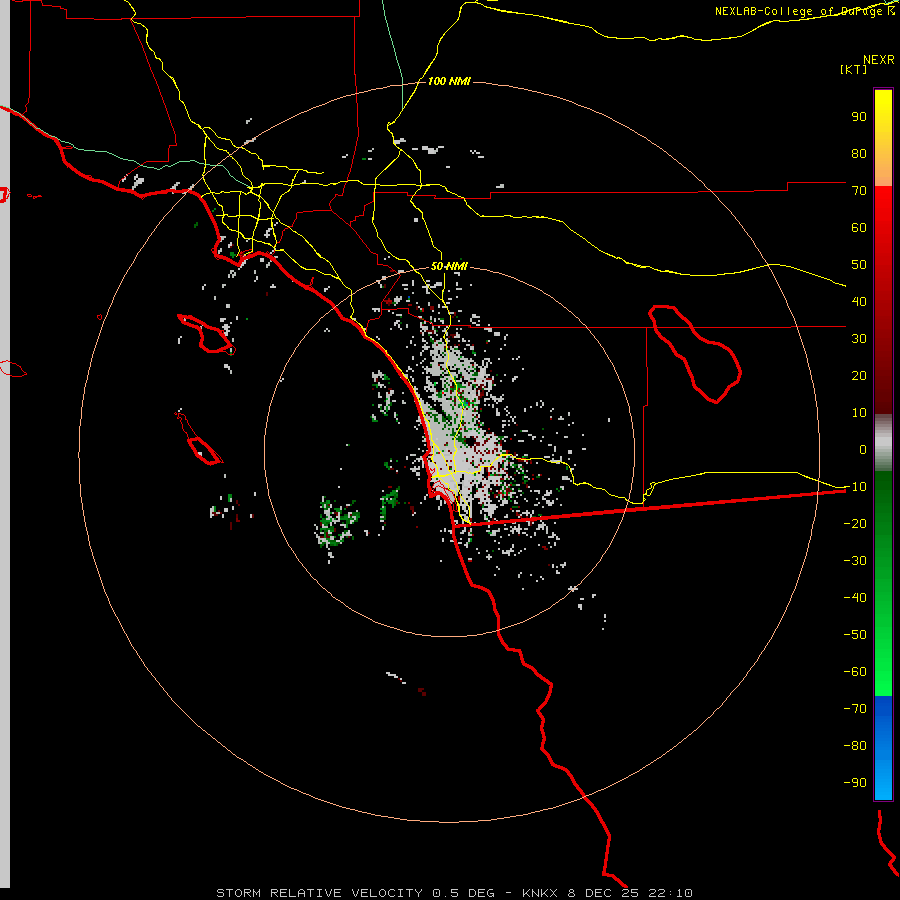This screenshot has width=900, height=900.
Task: Click the positive 40 scale value
Action: pos(859,301)
